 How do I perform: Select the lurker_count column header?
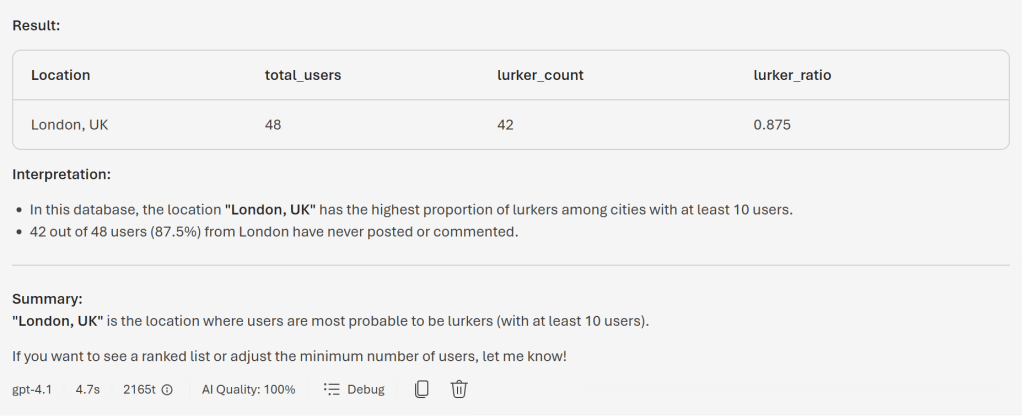[x=541, y=75]
